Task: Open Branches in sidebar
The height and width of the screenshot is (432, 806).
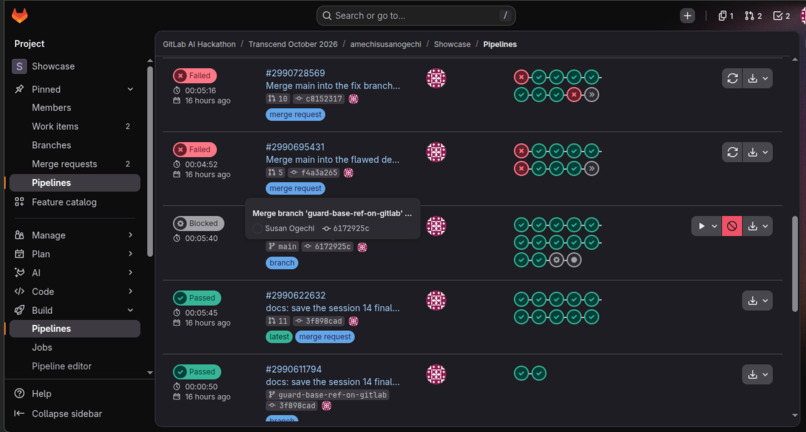Action: (x=75, y=145)
